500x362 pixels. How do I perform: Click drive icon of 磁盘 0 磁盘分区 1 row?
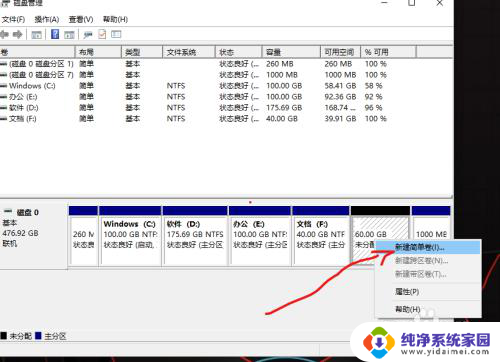[3, 64]
